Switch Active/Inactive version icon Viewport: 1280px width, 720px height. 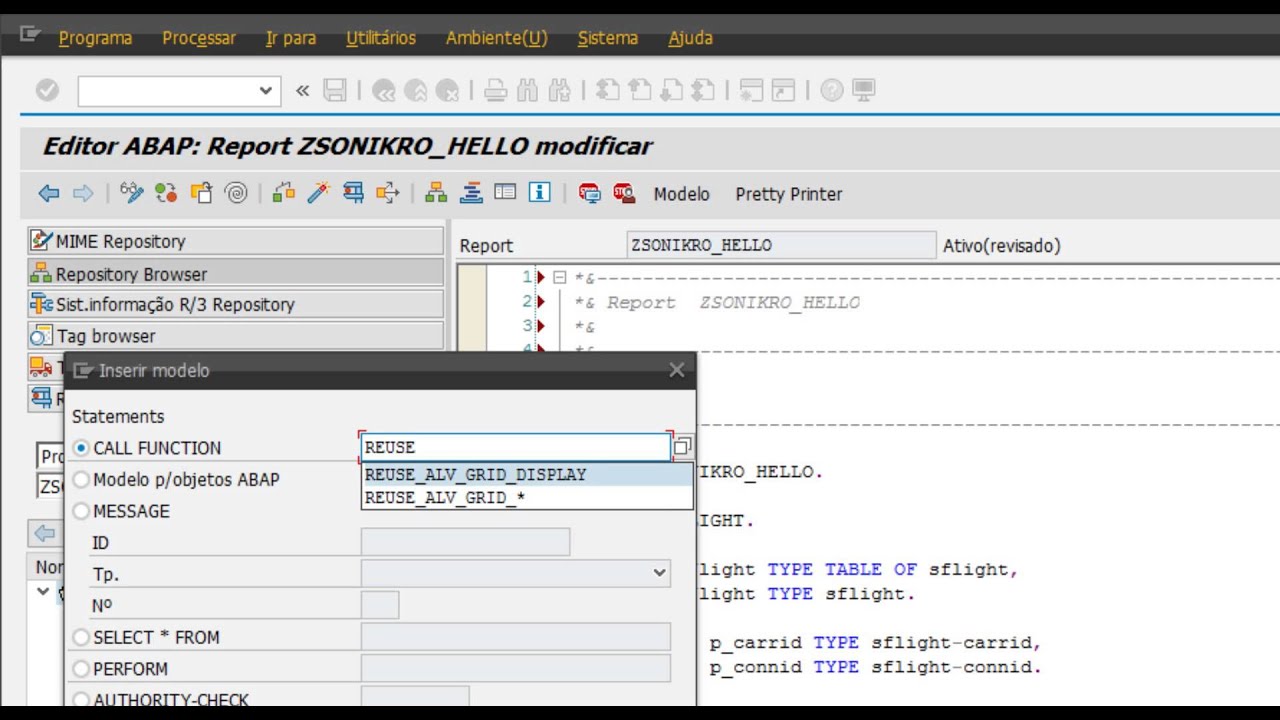166,194
